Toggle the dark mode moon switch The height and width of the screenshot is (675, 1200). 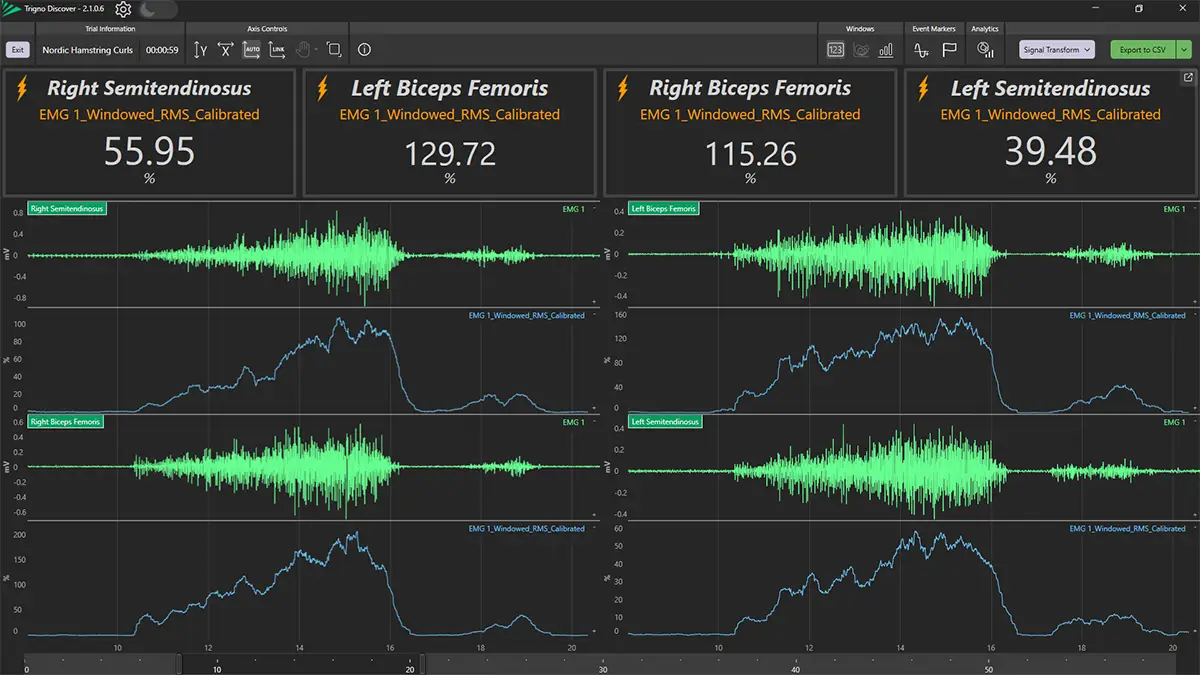pos(158,10)
